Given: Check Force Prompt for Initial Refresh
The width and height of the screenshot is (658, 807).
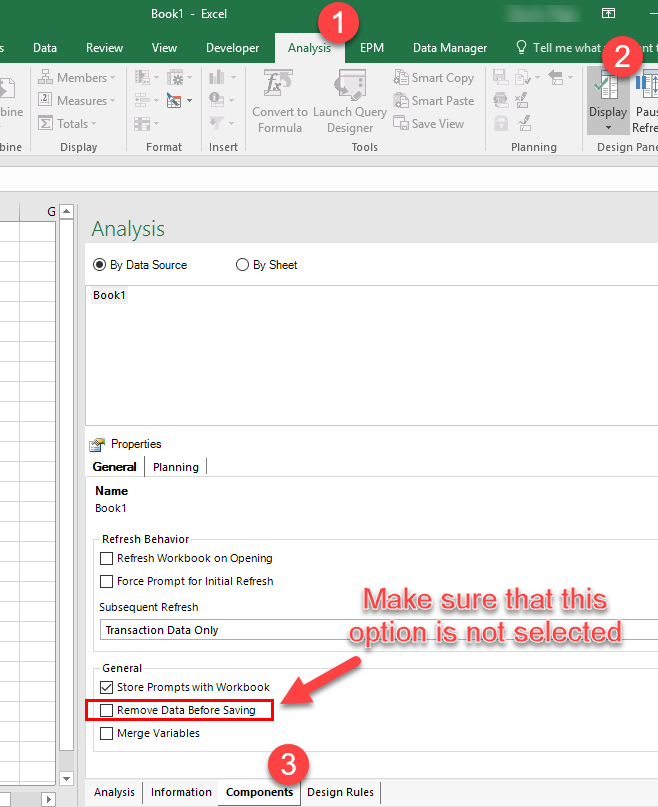Looking at the screenshot, I should tap(106, 582).
